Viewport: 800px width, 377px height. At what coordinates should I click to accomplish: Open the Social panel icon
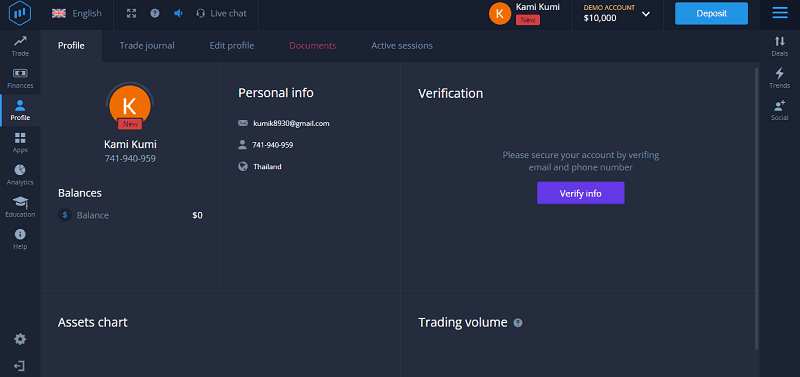point(780,110)
